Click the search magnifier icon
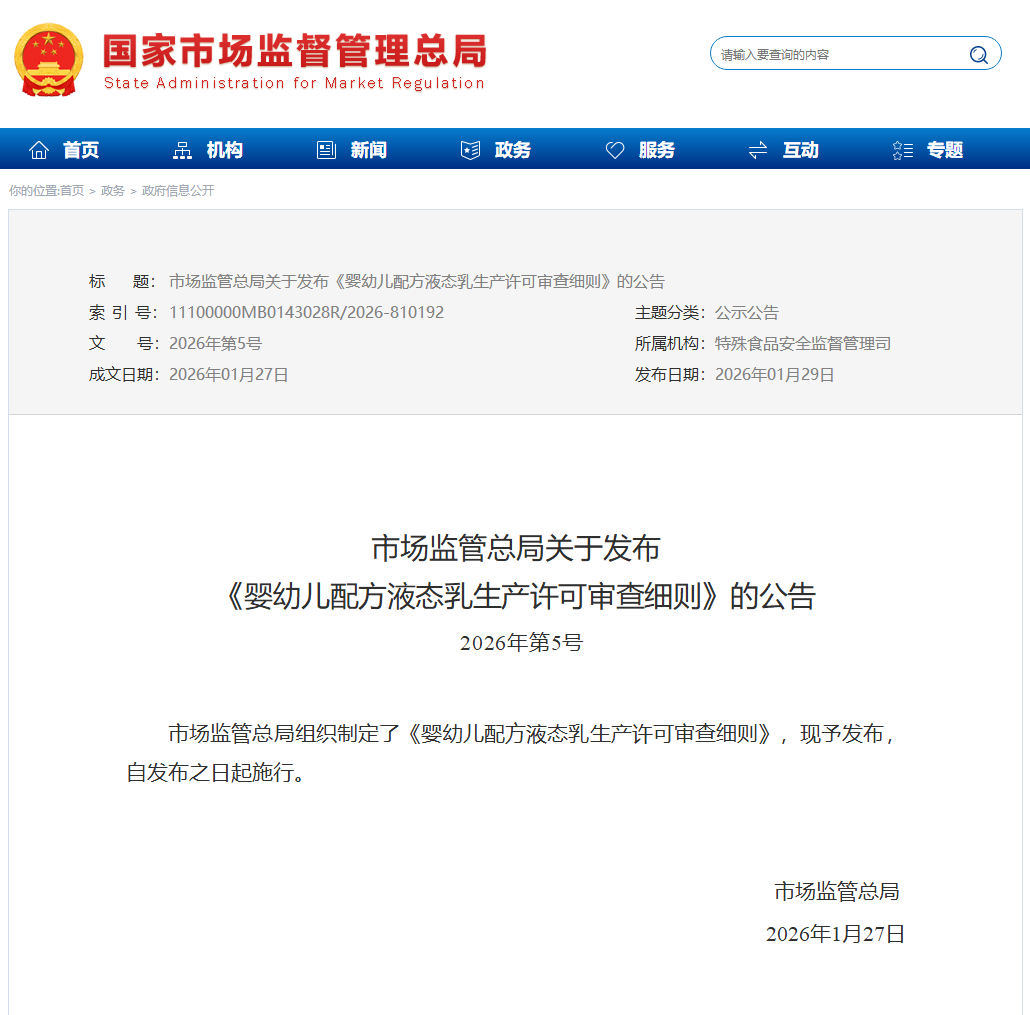The height and width of the screenshot is (1015, 1030). tap(978, 54)
